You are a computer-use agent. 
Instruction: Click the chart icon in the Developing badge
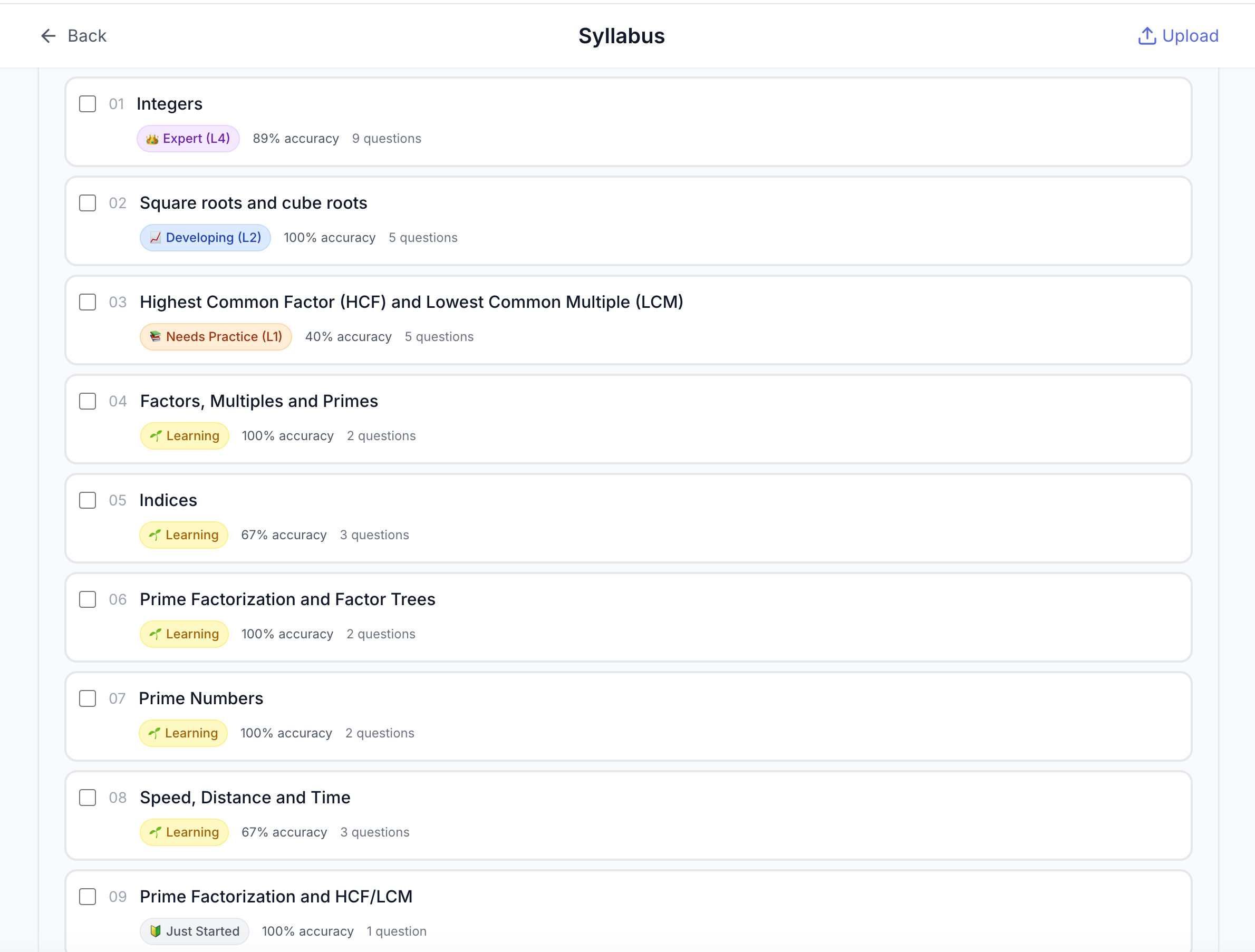[x=155, y=238]
